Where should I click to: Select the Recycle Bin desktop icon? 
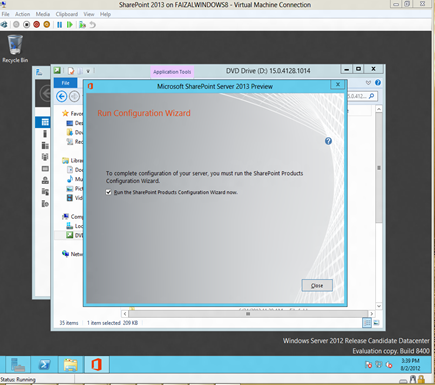coord(15,49)
